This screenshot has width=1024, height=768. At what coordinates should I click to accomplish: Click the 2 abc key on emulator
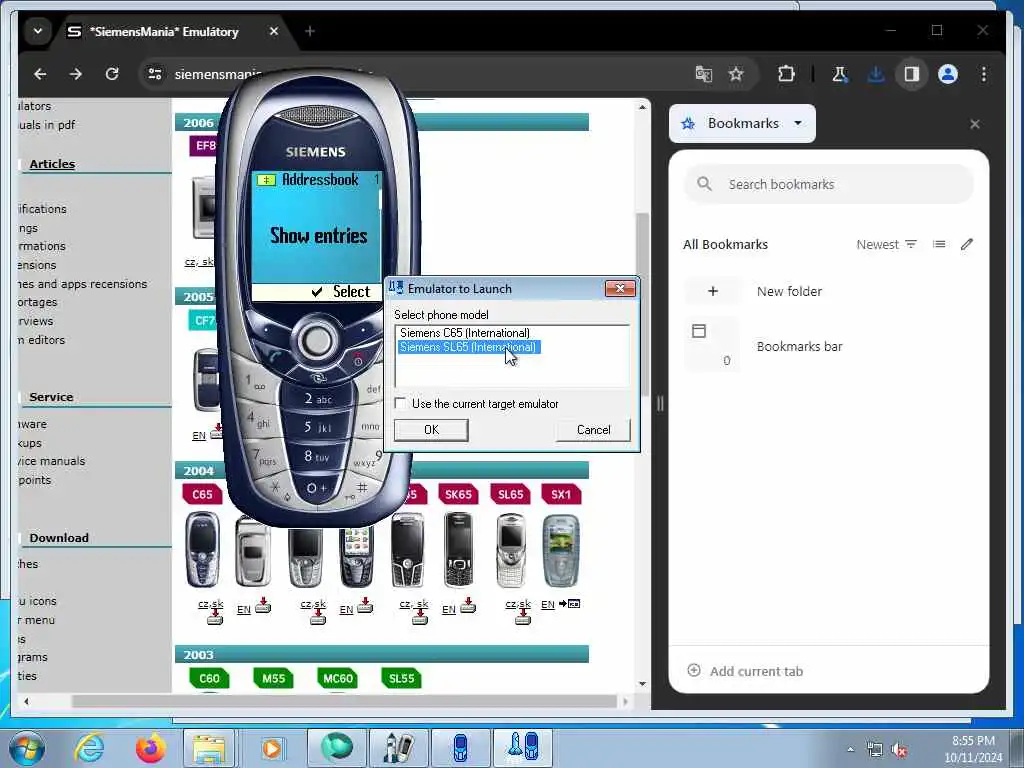(x=318, y=399)
